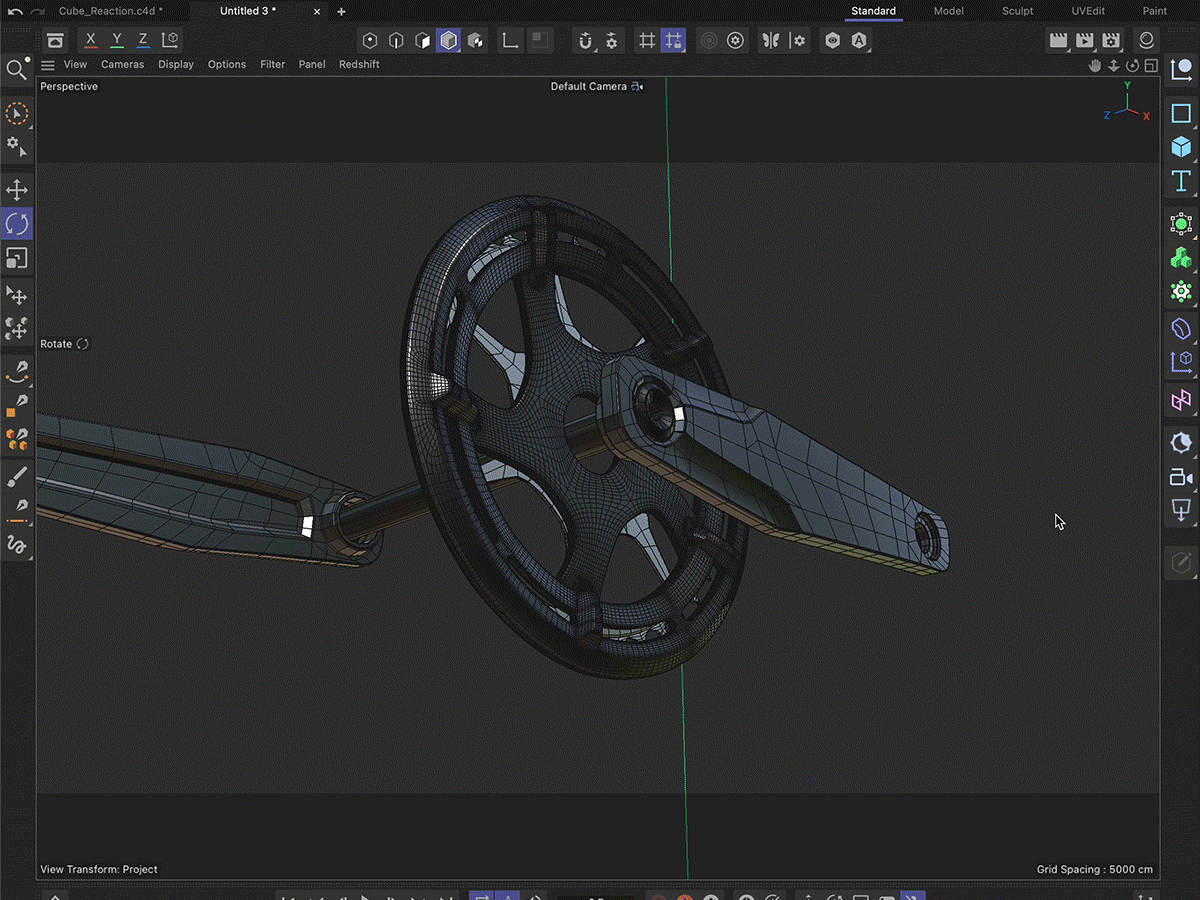This screenshot has height=900, width=1200.
Task: Click the Render Settings clapboard icon
Action: pos(1111,40)
